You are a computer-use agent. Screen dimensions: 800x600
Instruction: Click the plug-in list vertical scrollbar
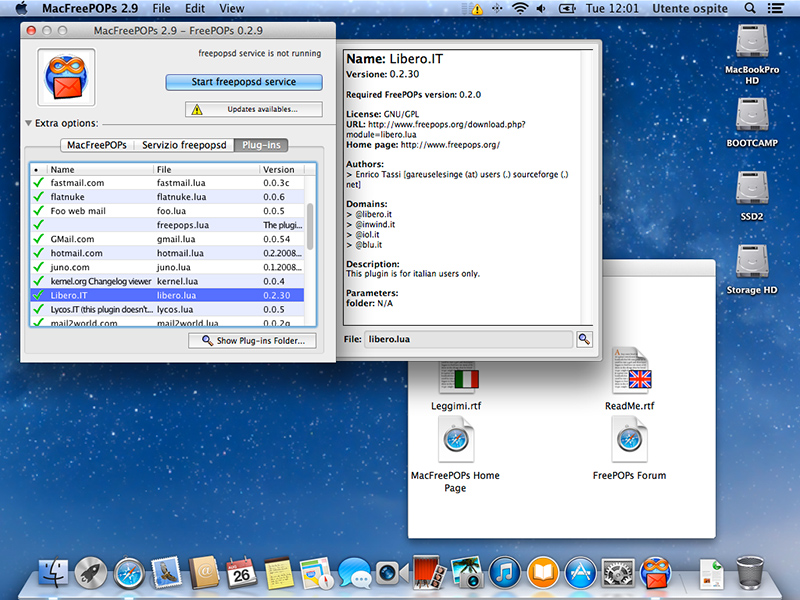tap(310, 227)
